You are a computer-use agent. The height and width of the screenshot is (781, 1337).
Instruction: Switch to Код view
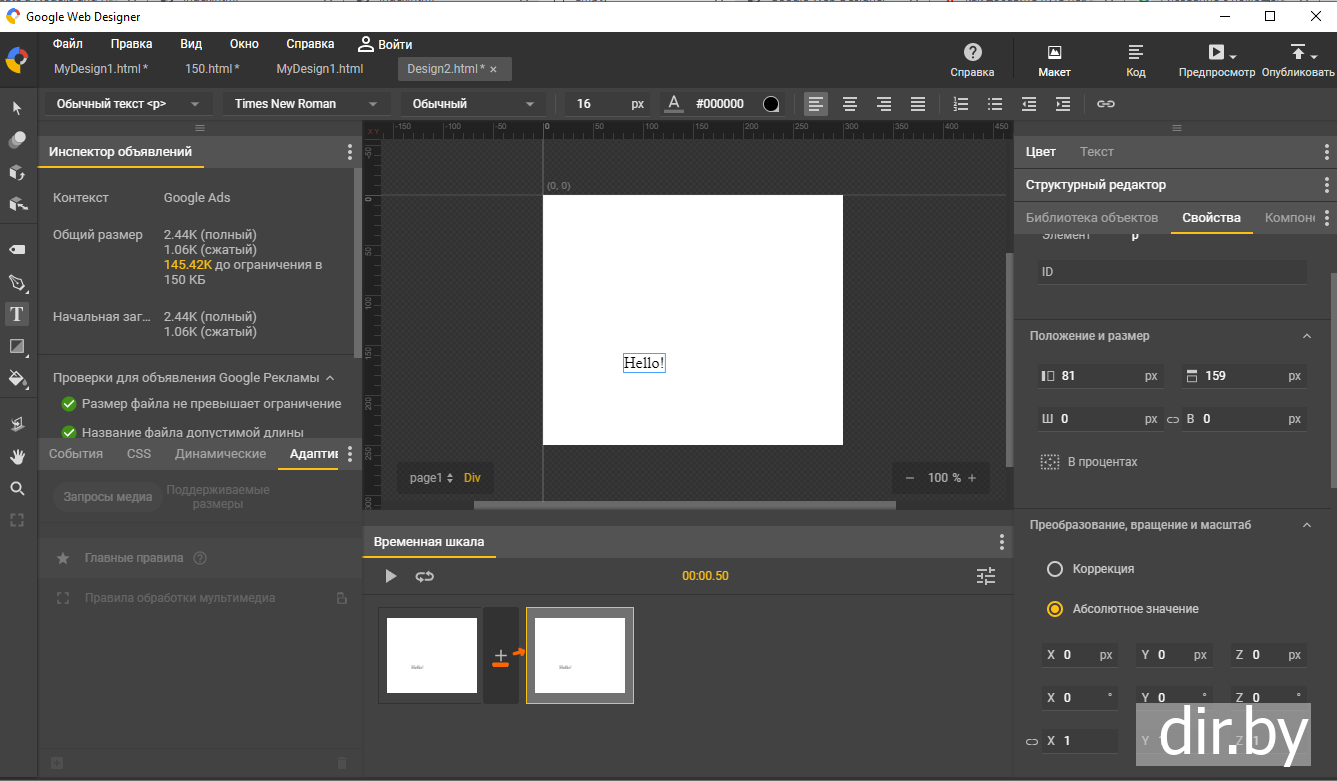pos(1135,59)
